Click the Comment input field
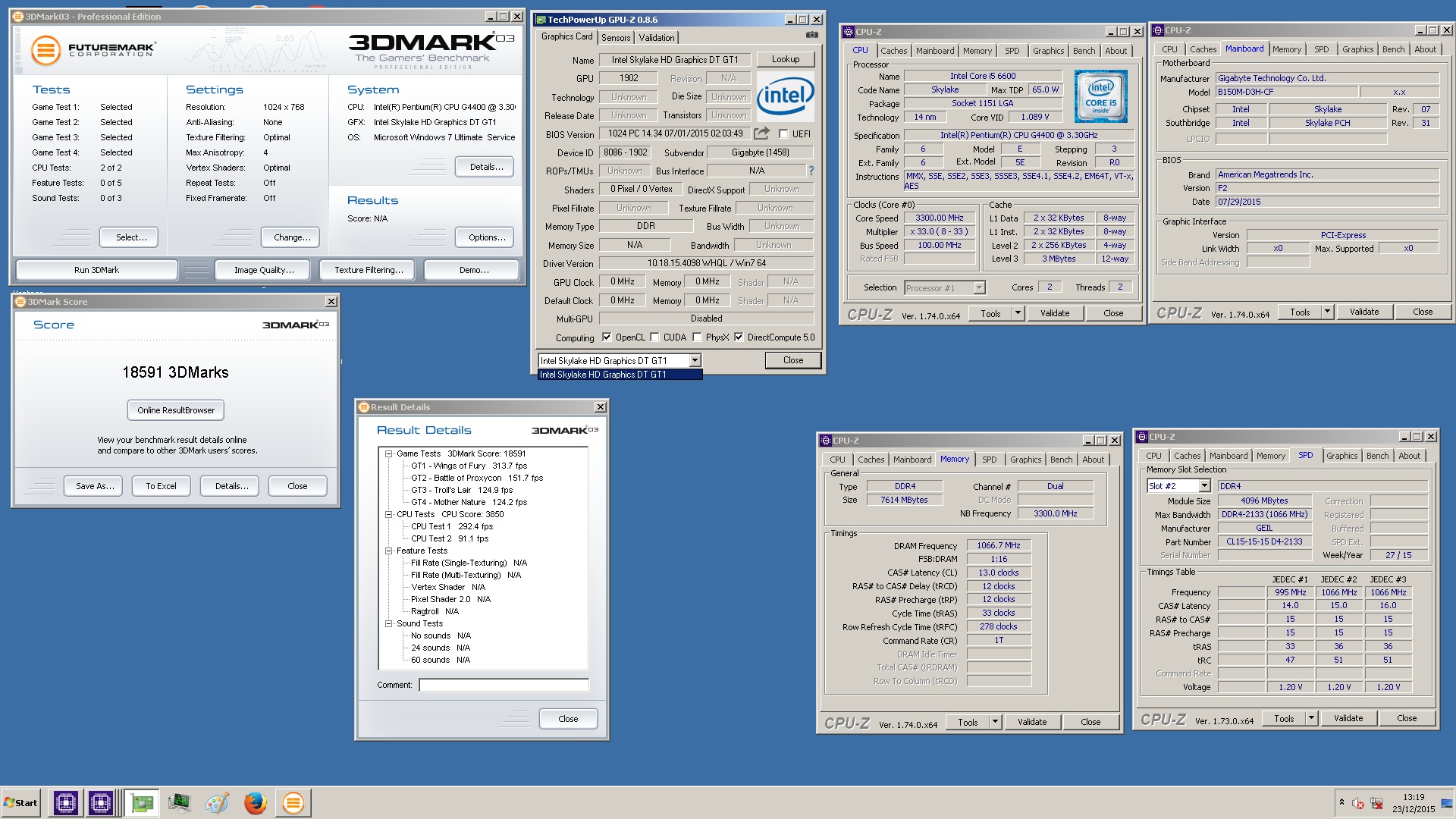1456x819 pixels. pos(504,685)
